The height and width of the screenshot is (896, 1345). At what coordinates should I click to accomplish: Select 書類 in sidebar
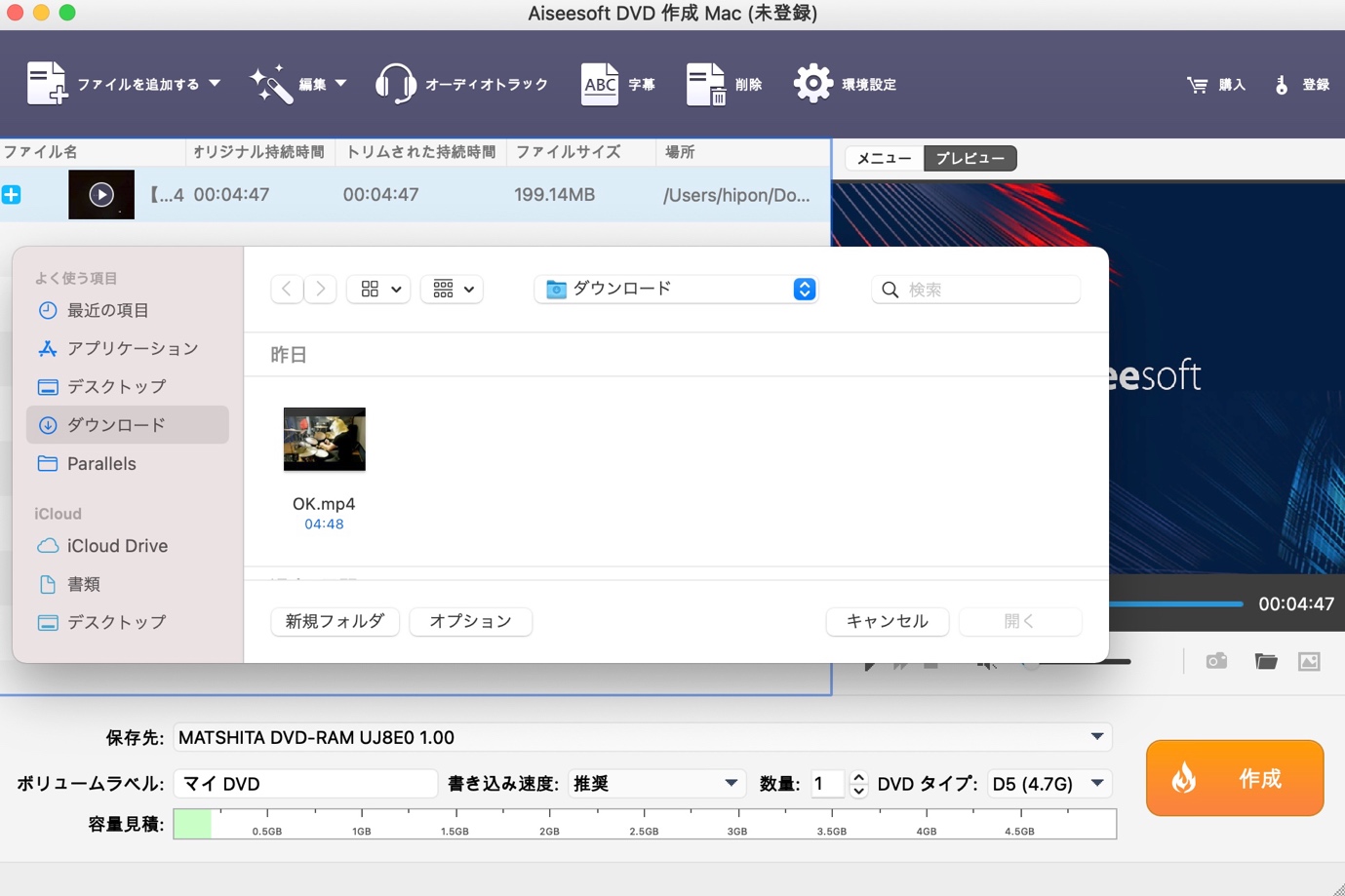(128, 584)
